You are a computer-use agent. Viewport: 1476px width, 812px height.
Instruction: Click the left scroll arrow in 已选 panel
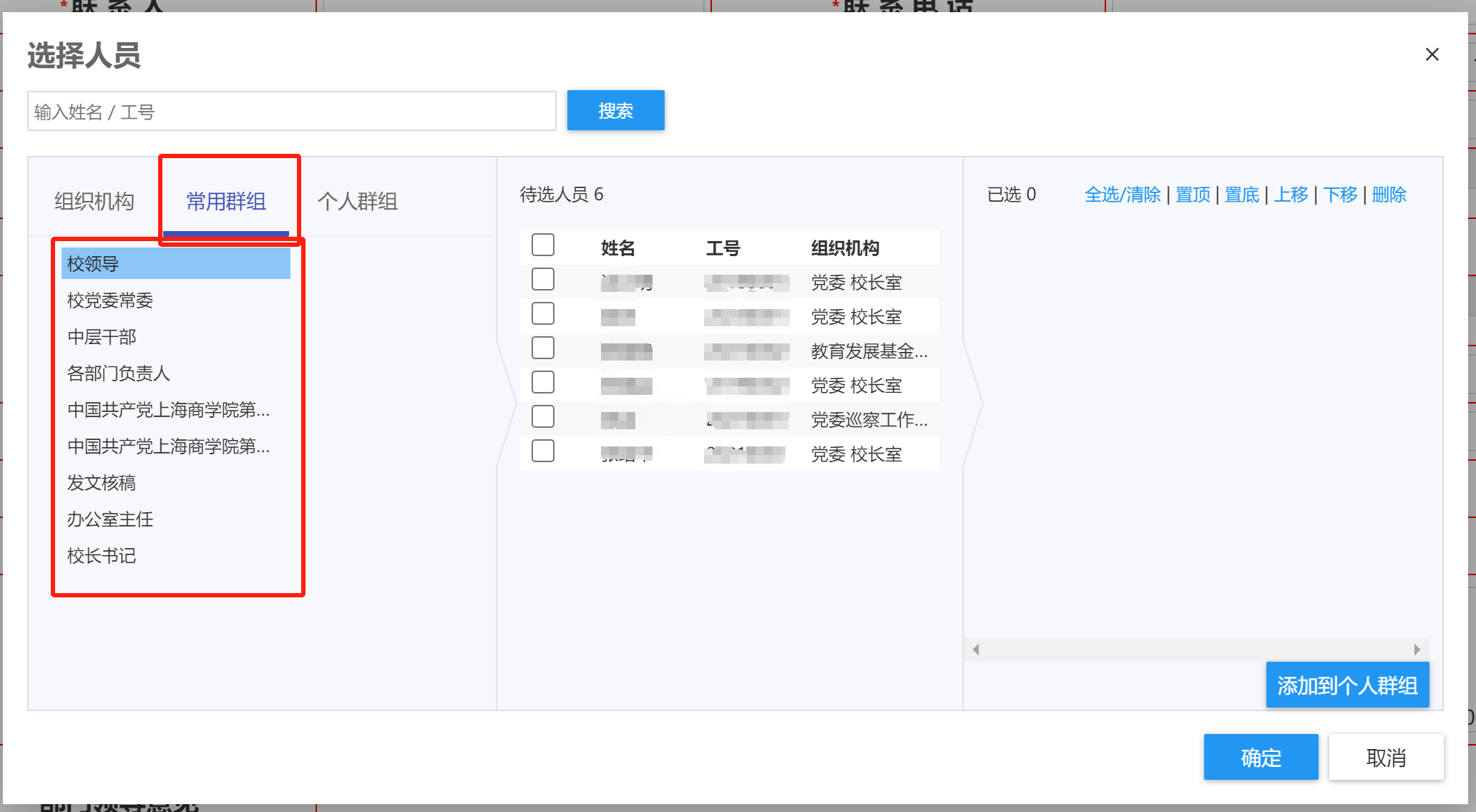point(976,650)
